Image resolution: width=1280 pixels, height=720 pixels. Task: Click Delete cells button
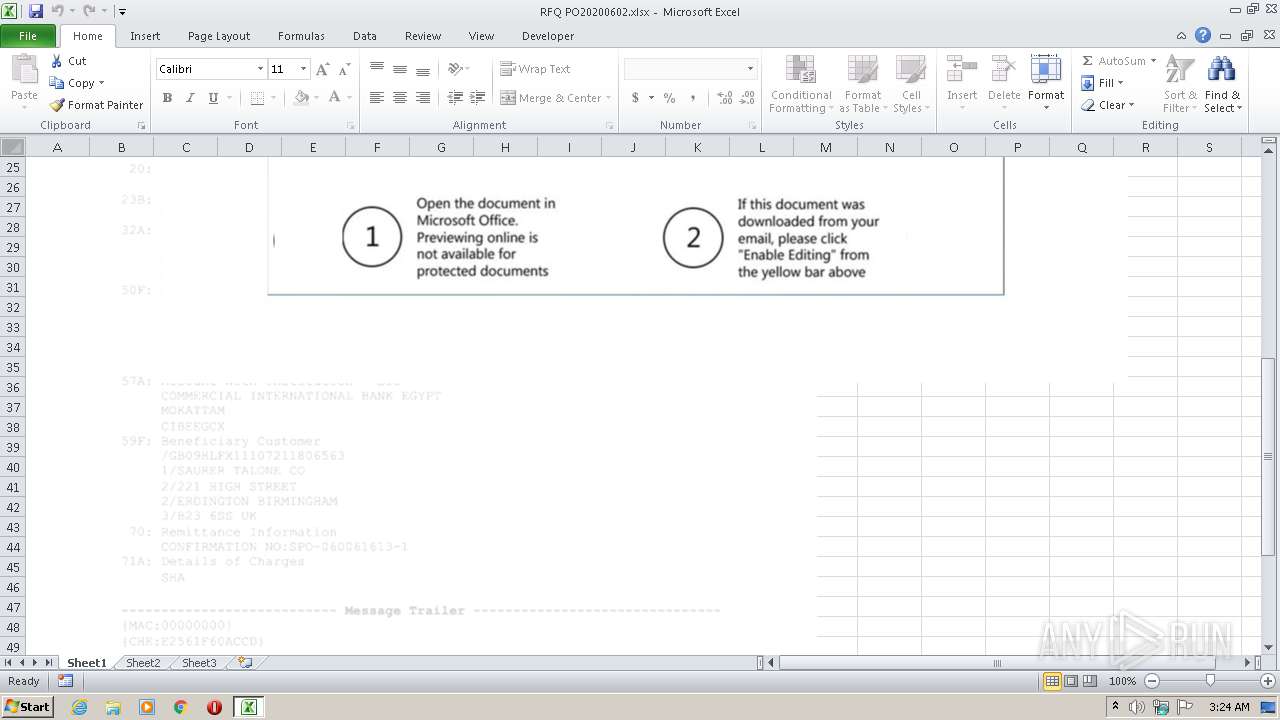pos(1004,82)
